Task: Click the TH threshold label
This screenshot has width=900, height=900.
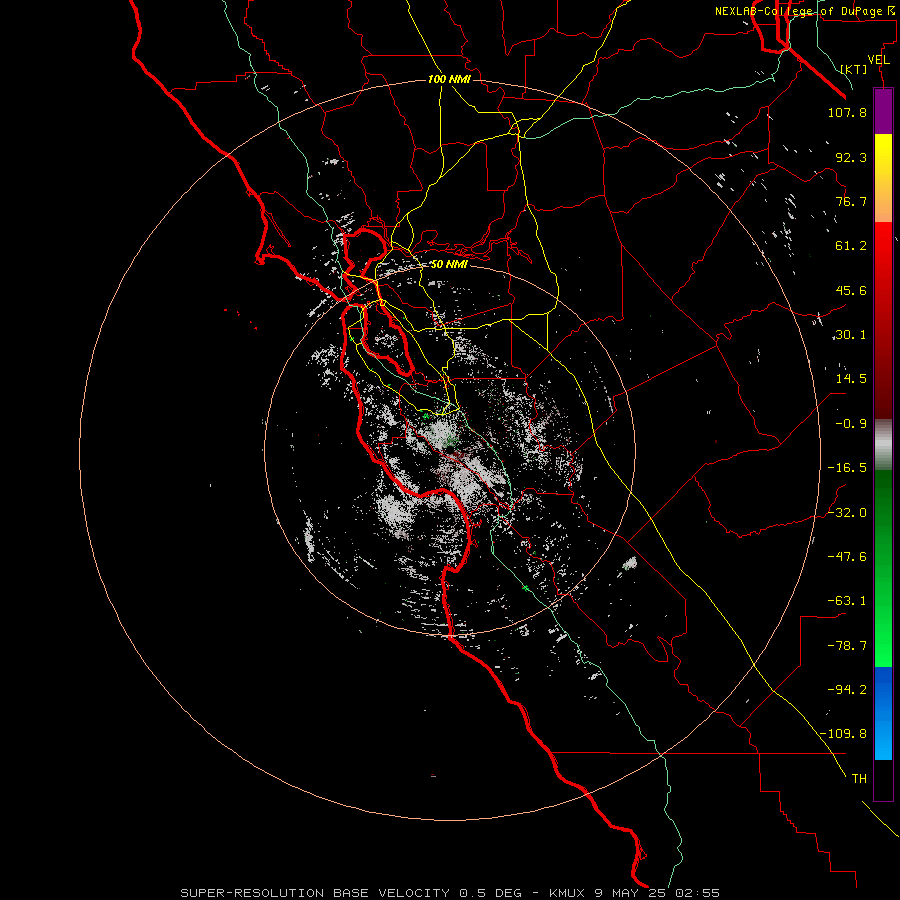Action: pos(859,779)
